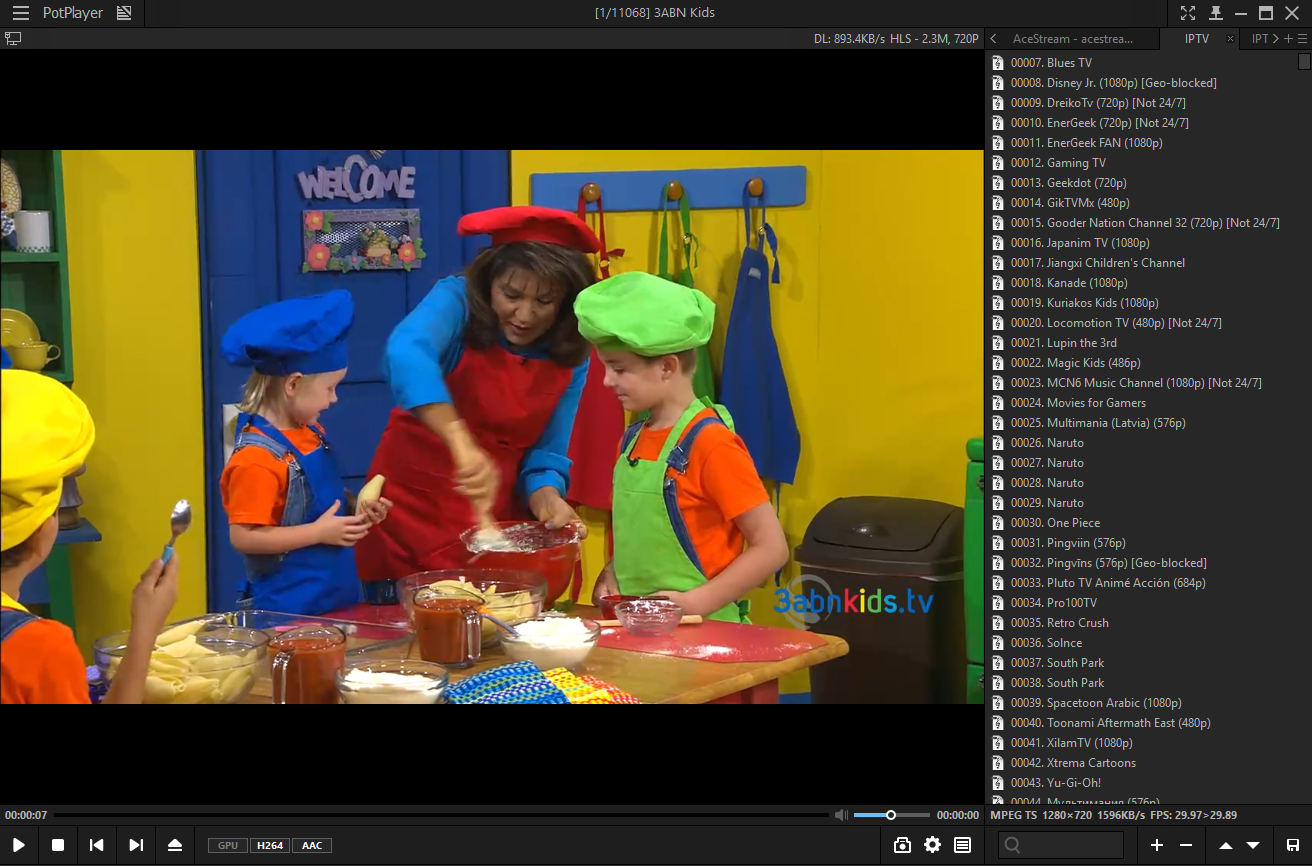The height and width of the screenshot is (866, 1312).
Task: Toggle the playlist panel visibility
Action: point(962,845)
